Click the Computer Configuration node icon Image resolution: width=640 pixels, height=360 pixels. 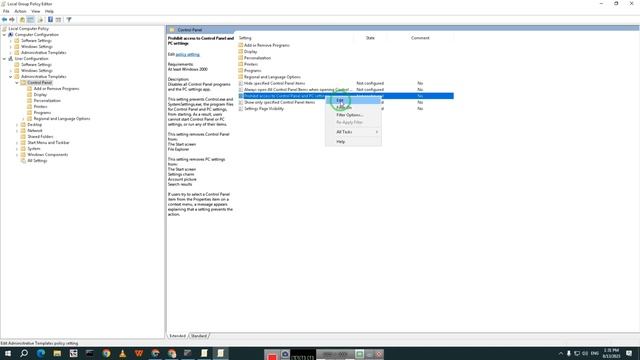(11, 35)
